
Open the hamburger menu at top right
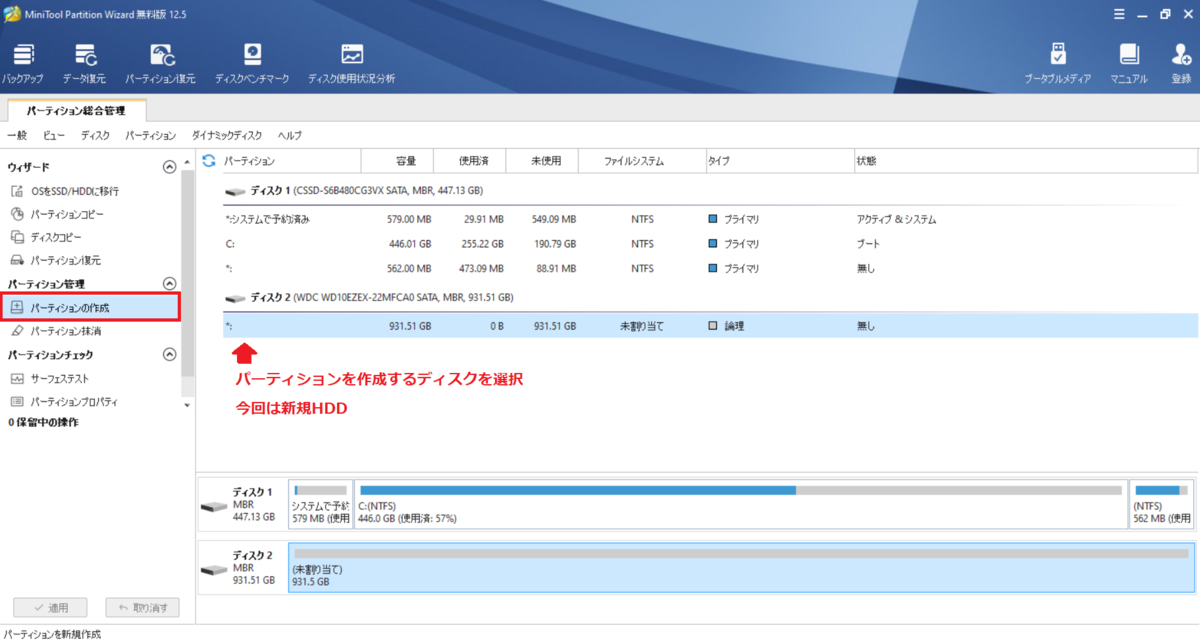tap(1119, 14)
